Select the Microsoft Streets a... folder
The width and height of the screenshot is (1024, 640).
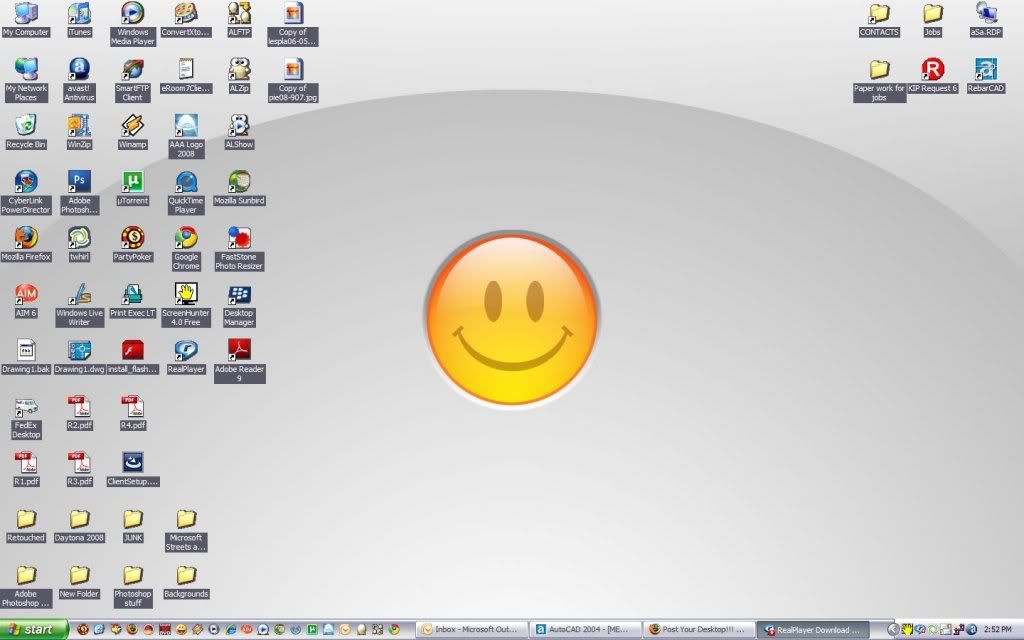coord(186,530)
